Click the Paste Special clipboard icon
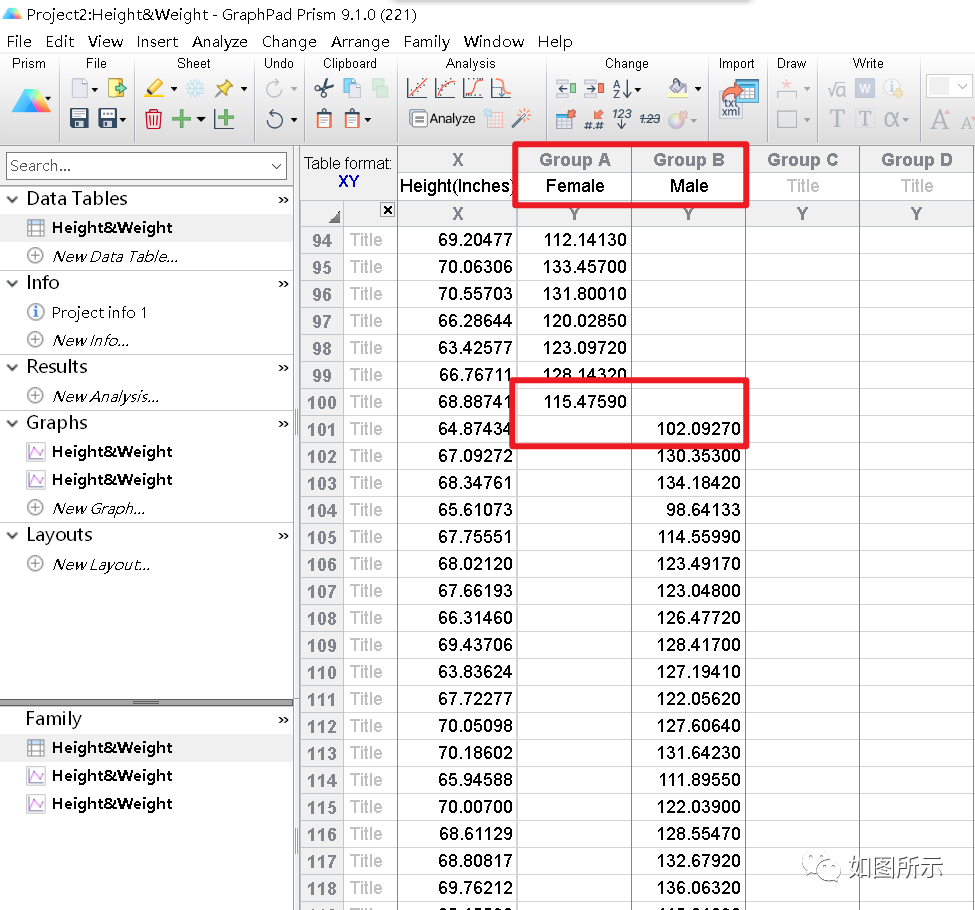 click(x=352, y=118)
